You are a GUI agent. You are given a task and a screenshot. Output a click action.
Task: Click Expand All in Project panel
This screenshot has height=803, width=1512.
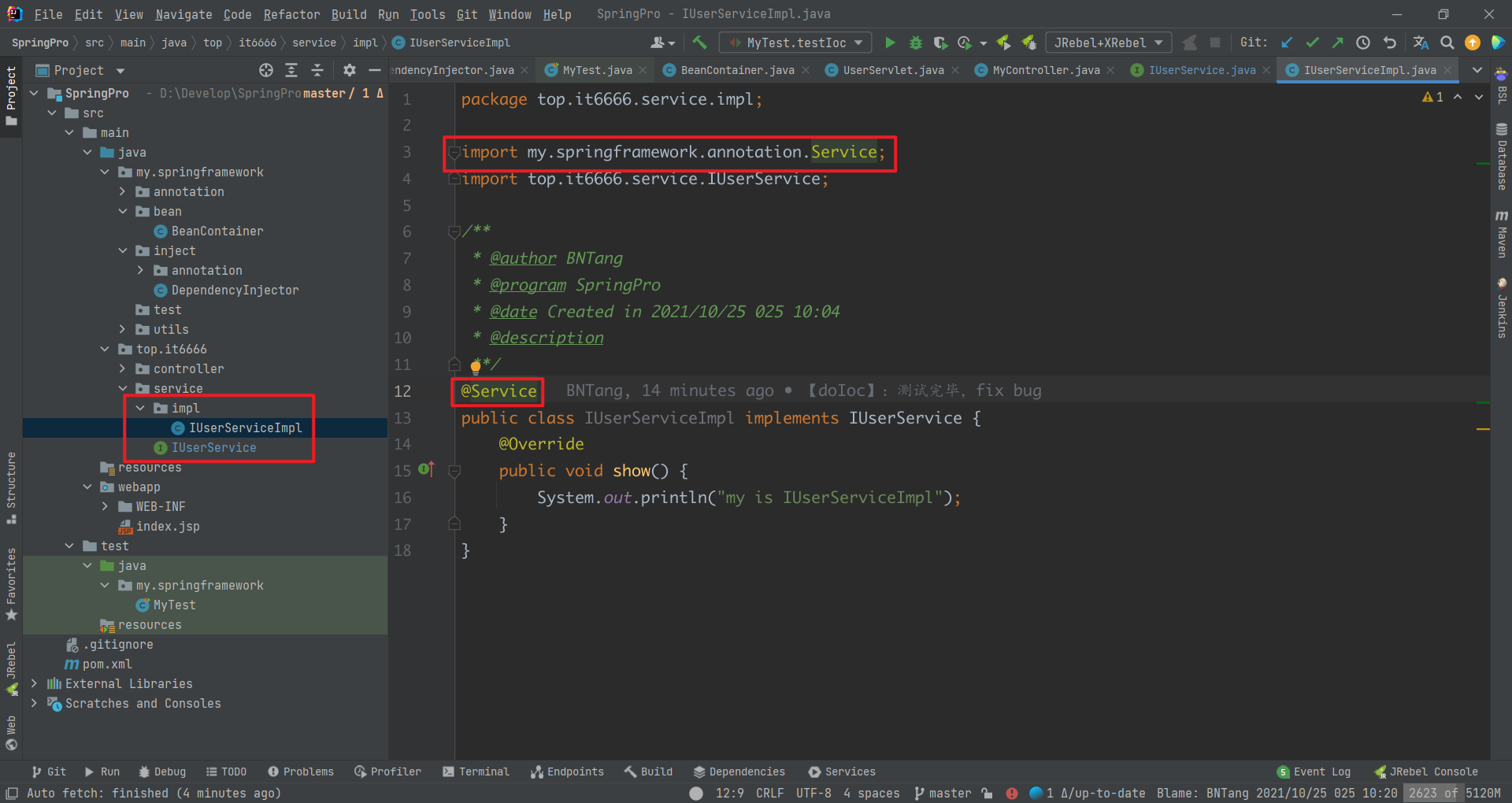tap(291, 70)
